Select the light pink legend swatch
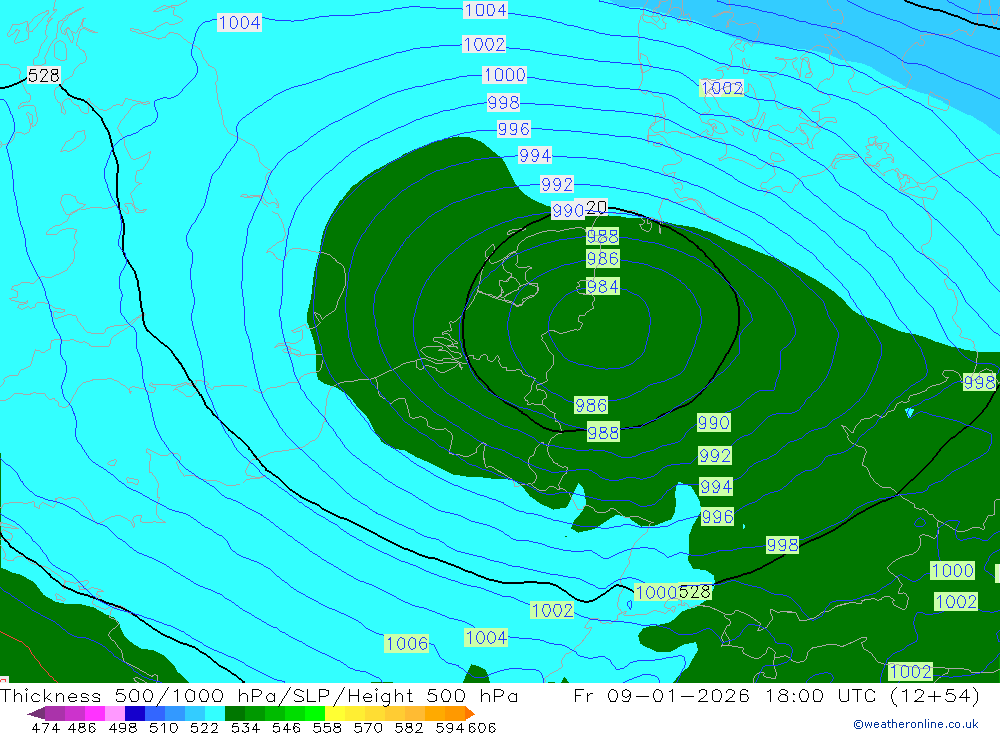This screenshot has width=1000, height=733. coord(115,713)
